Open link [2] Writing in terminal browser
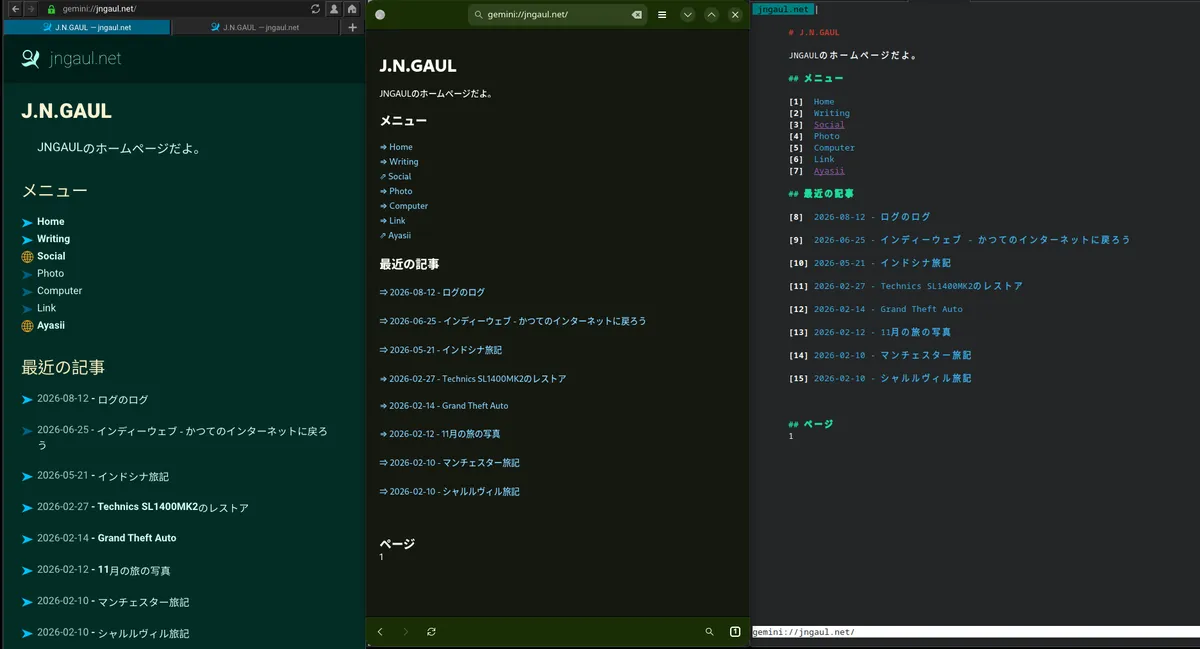This screenshot has height=649, width=1200. tap(831, 113)
